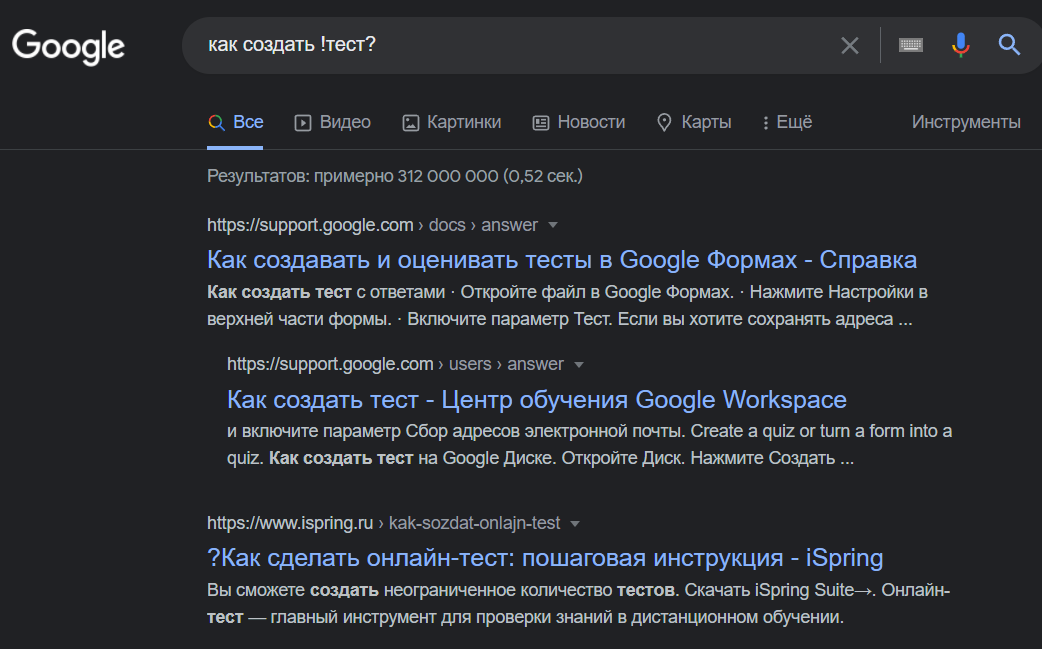Clear the search query with X
This screenshot has width=1042, height=649.
849,45
